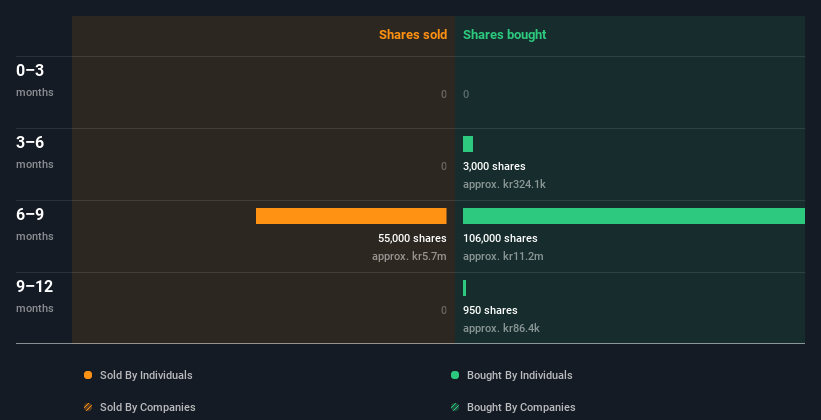This screenshot has height=420, width=821.
Task: Toggle the Sold By Individuals legend label
Action: tap(146, 375)
